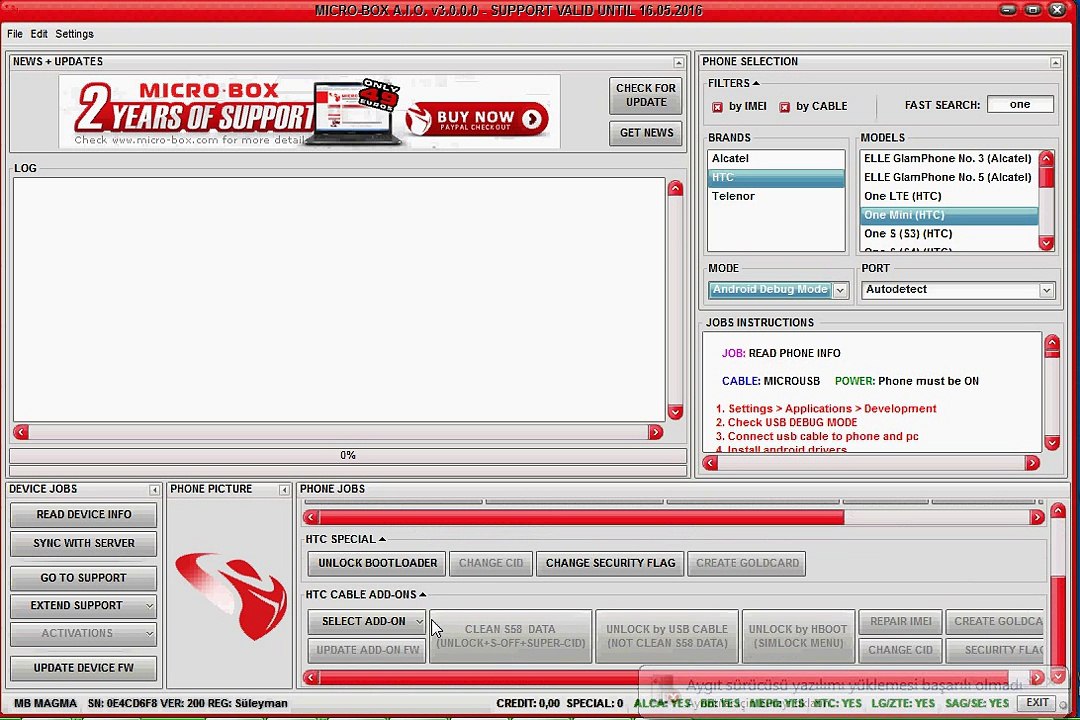Screen dimensions: 1080x720
Task: Focus the FAST SEARCH input field
Action: click(1020, 105)
